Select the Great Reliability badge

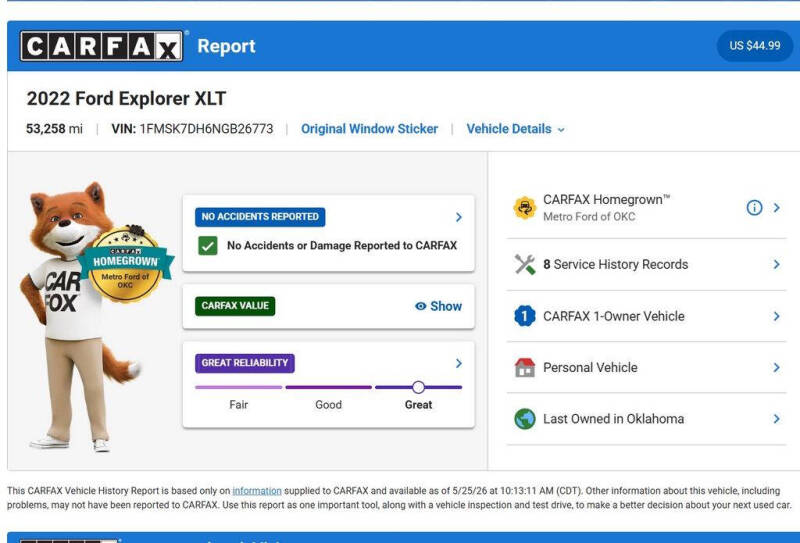point(244,363)
